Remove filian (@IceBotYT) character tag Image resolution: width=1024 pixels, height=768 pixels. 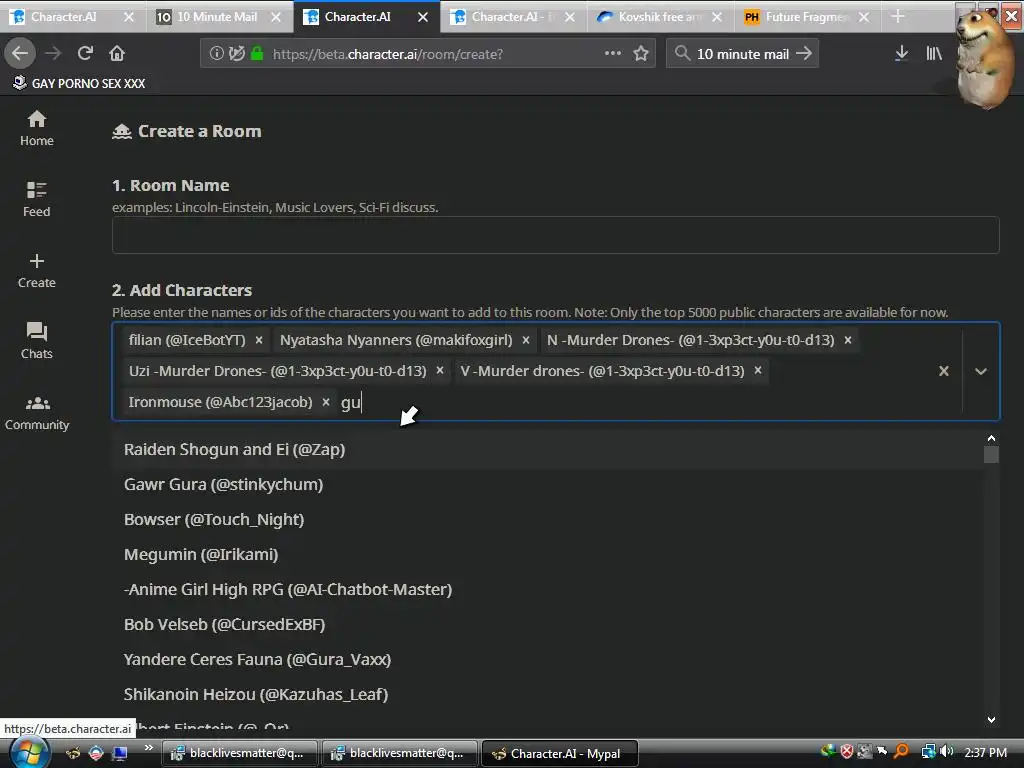[x=259, y=340]
